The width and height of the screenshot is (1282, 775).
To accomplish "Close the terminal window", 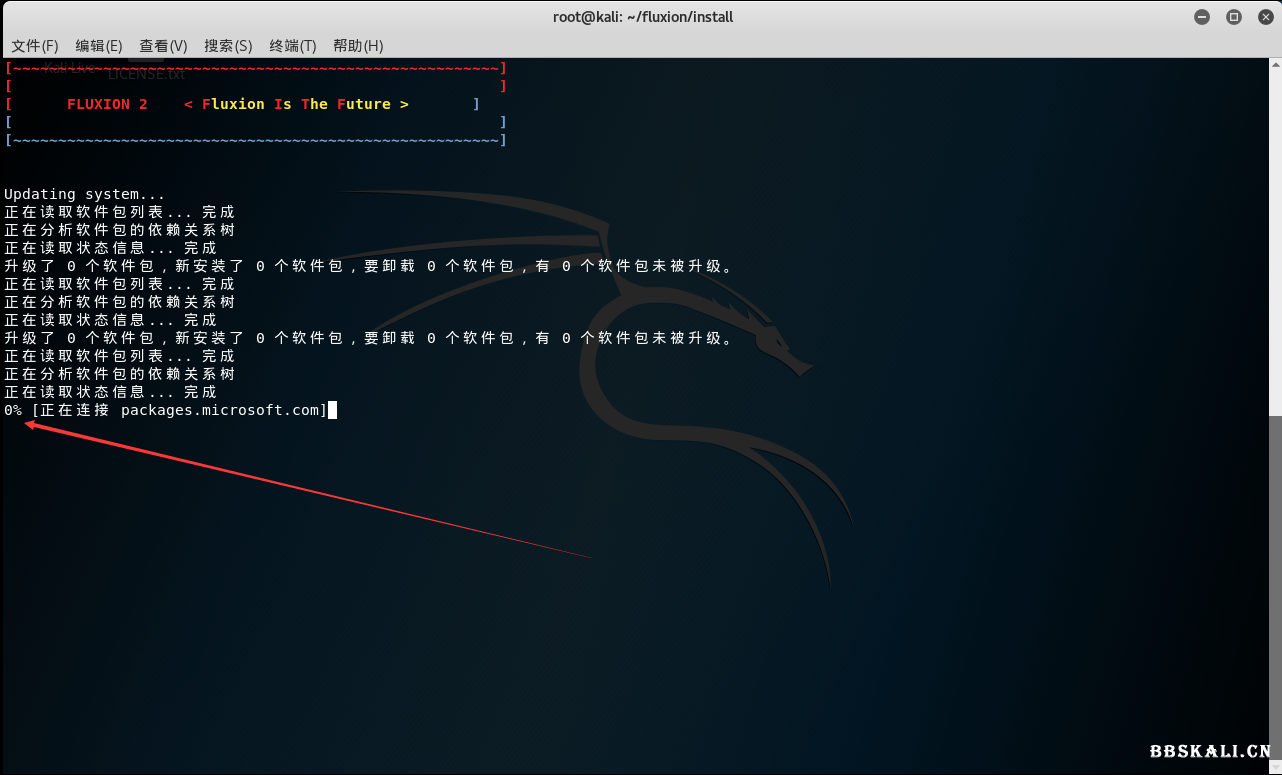I will click(x=1265, y=16).
